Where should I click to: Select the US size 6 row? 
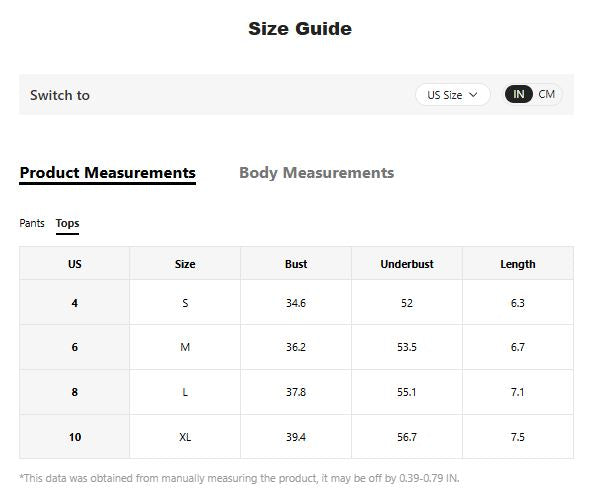coord(296,347)
